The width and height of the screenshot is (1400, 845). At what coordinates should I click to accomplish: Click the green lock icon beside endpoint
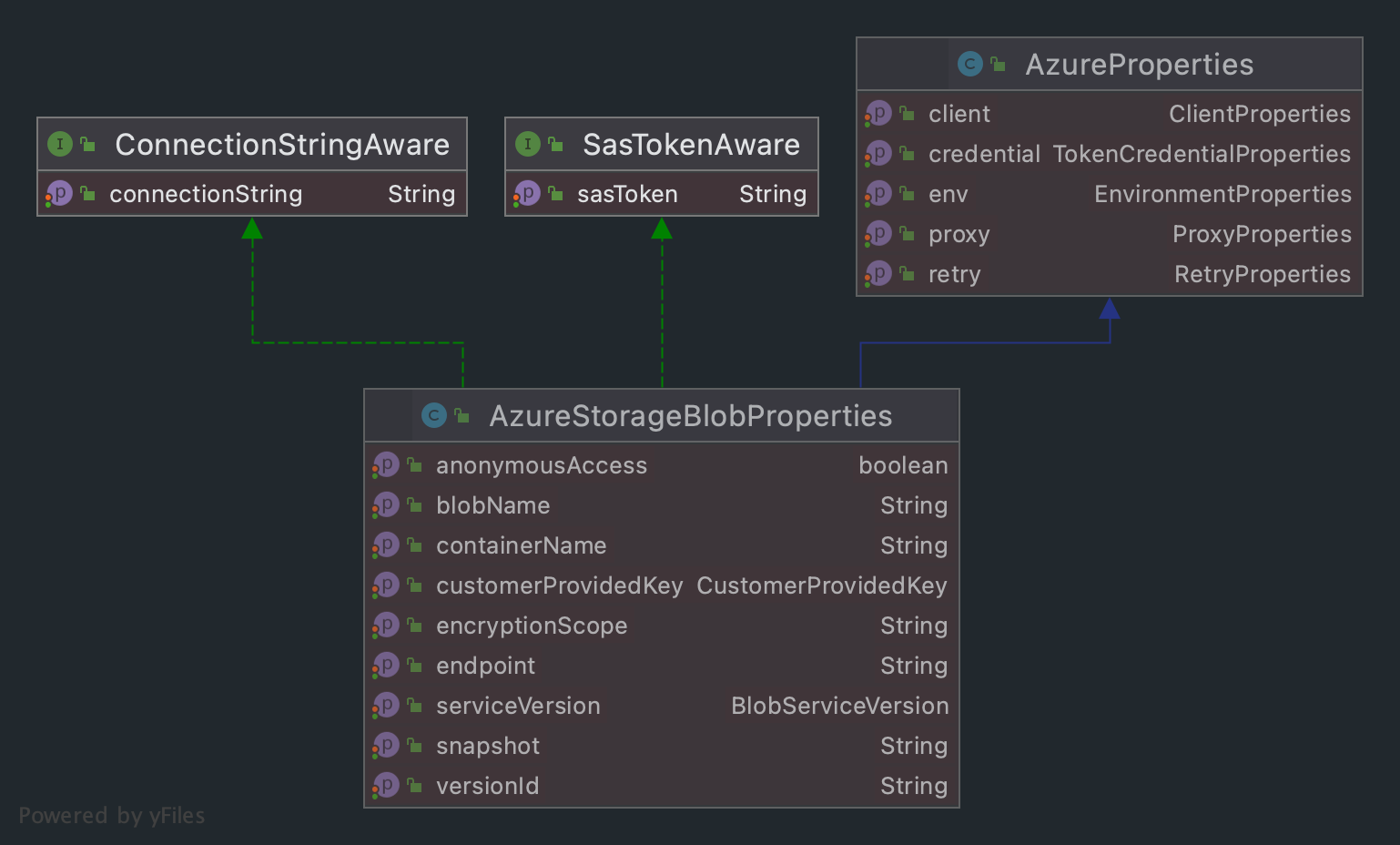point(414,666)
